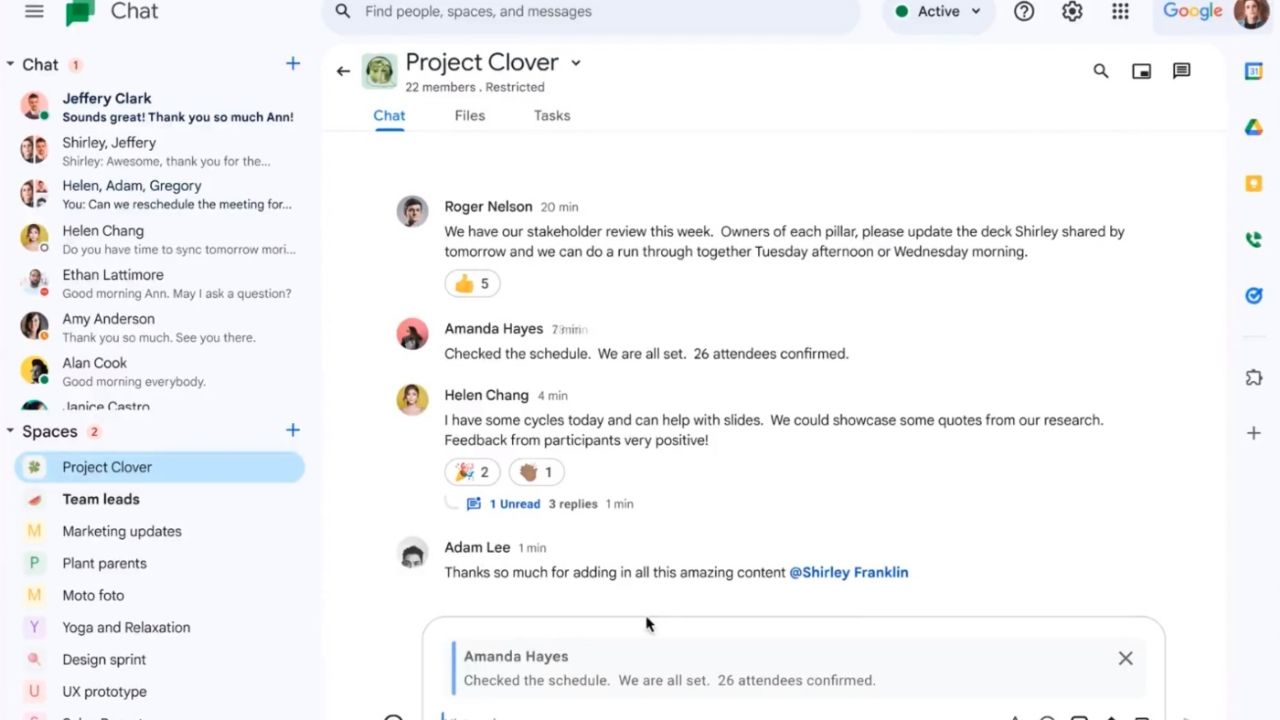This screenshot has width=1280, height=720.
Task: Open the Active status dropdown
Action: point(938,12)
